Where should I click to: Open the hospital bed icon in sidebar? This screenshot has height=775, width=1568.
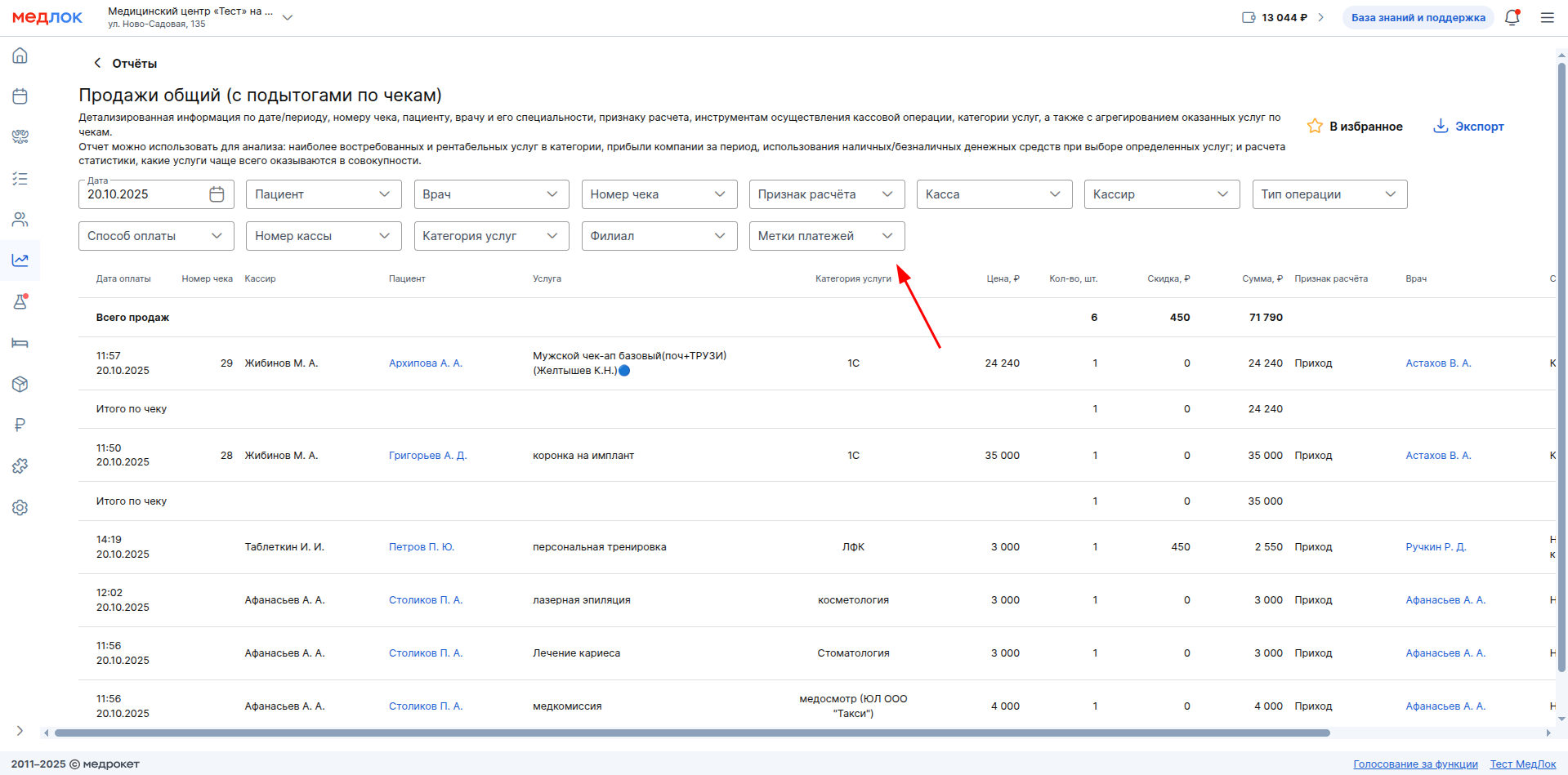pyautogui.click(x=20, y=343)
